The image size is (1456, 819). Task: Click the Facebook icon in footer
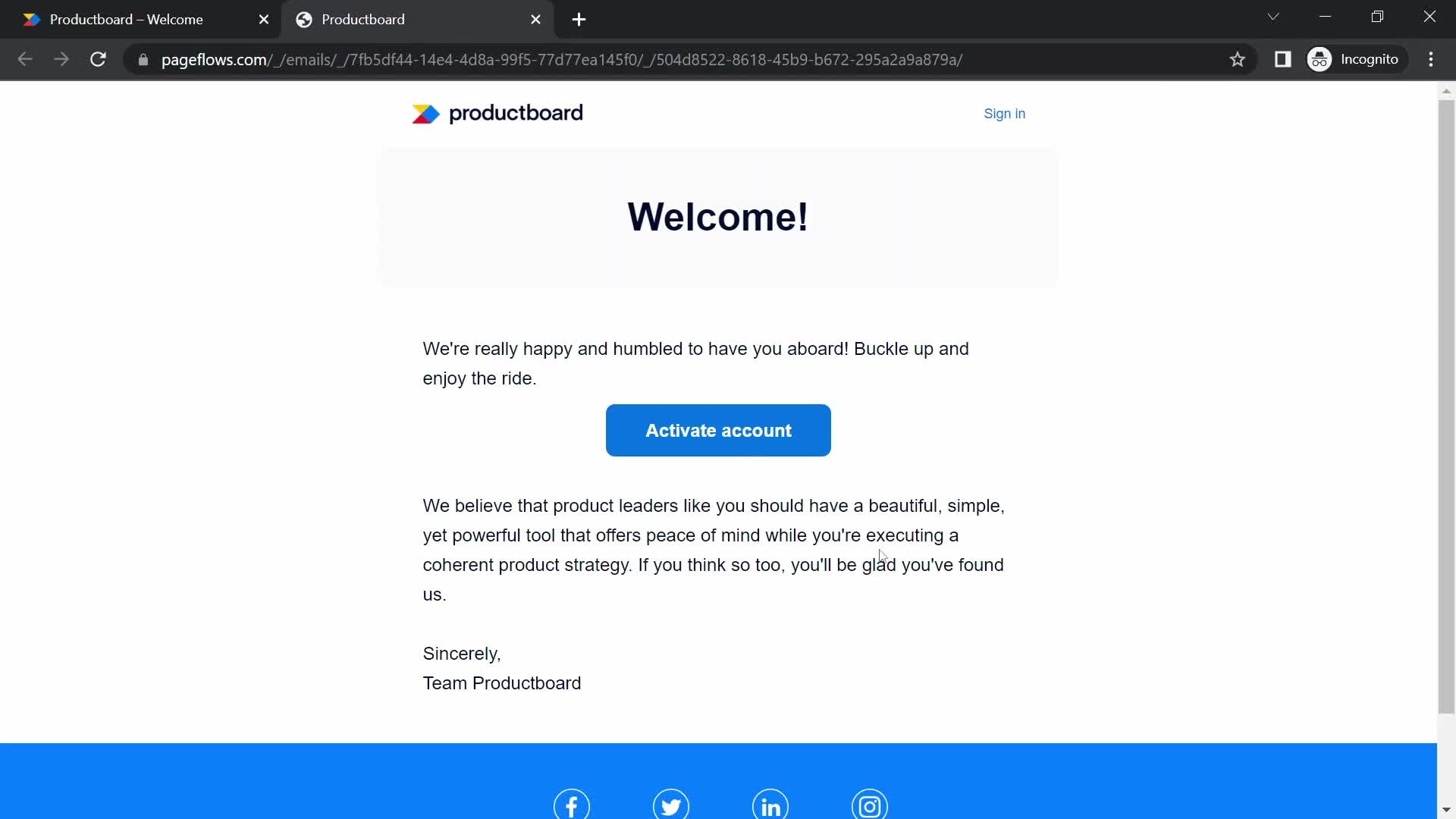pyautogui.click(x=572, y=805)
